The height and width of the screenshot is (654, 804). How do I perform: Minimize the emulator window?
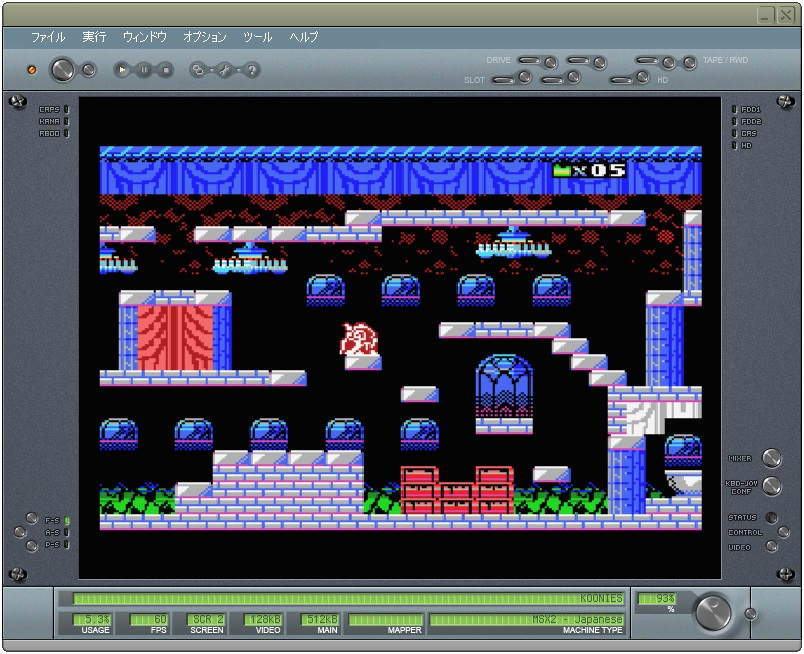tap(766, 15)
